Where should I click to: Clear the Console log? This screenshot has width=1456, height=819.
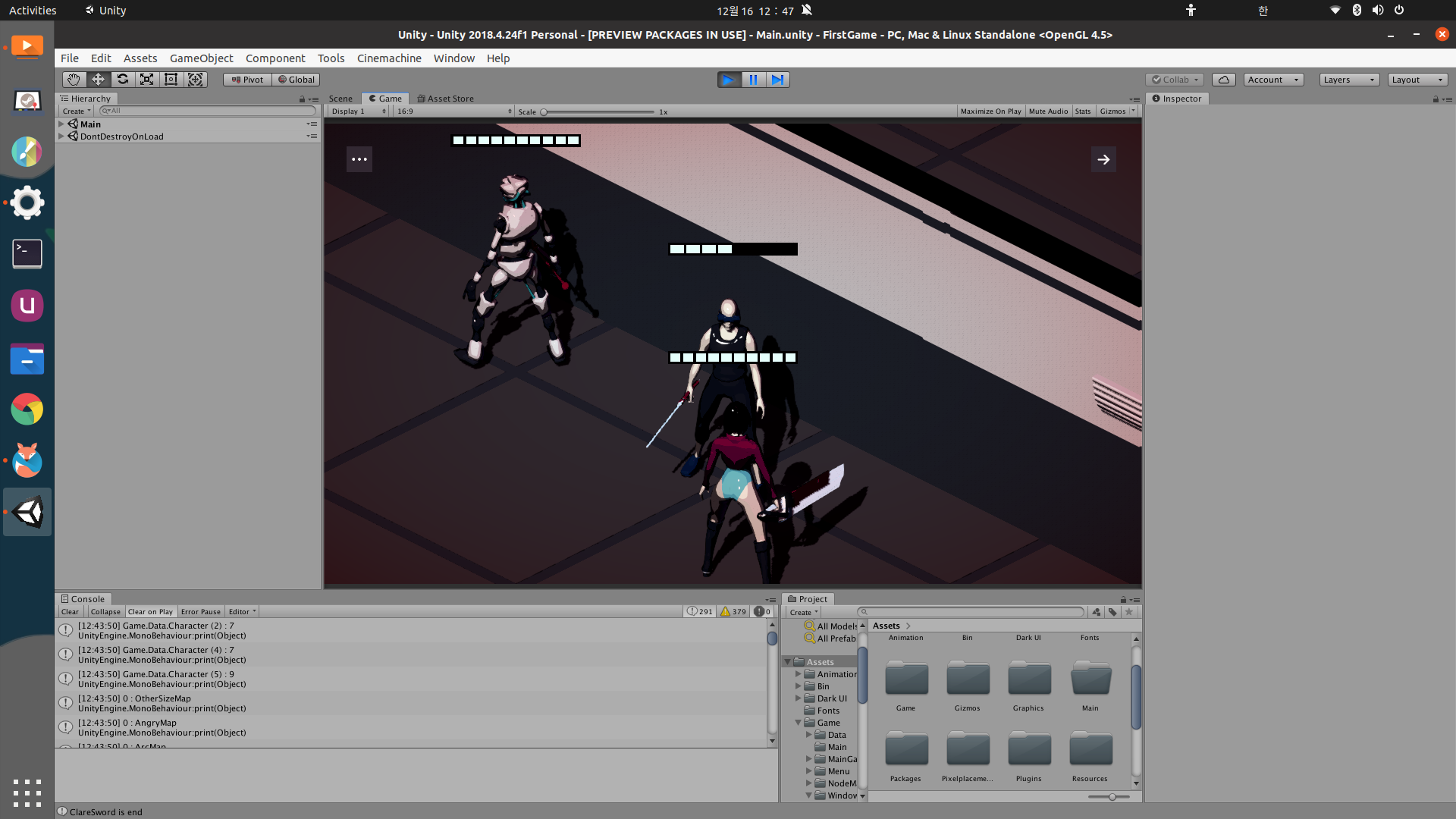click(x=70, y=612)
